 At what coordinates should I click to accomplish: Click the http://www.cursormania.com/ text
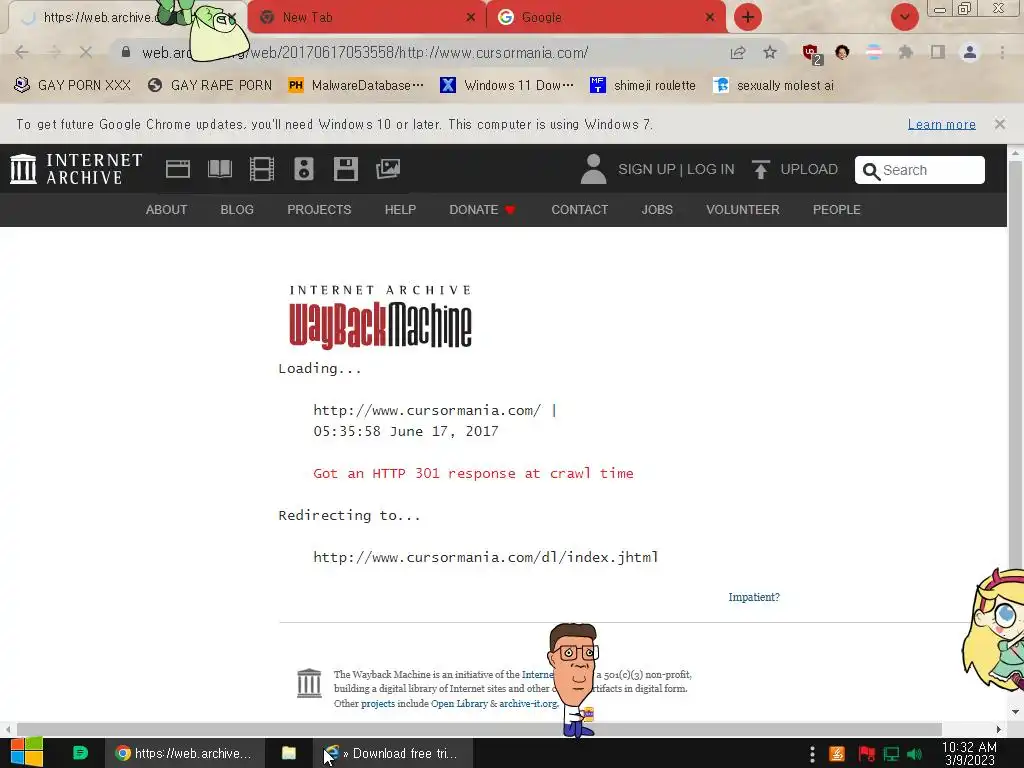click(427, 410)
